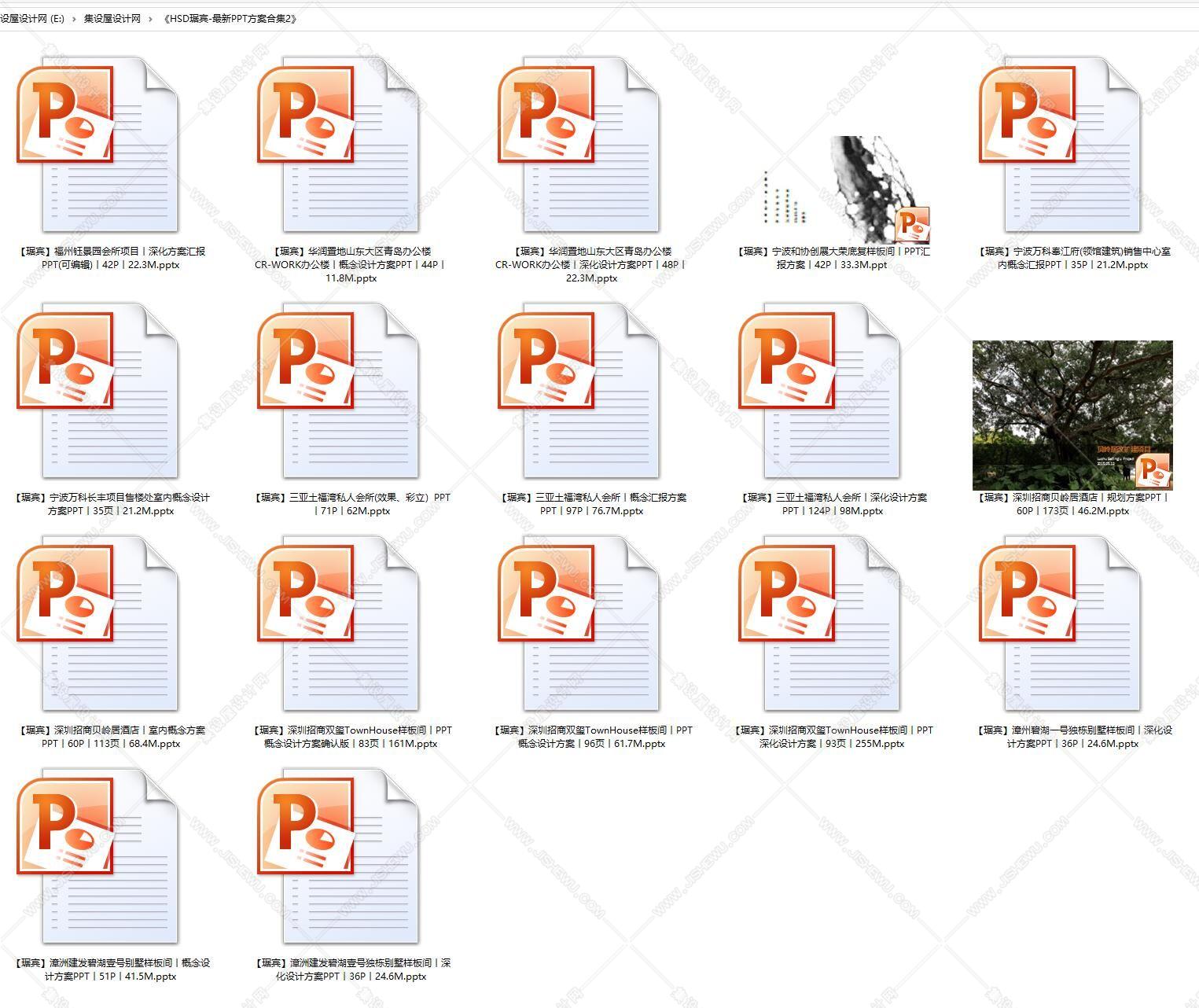Click 《HSD瑞宾-最新PPT方案合集2》 breadcrumb segment
The height and width of the screenshot is (1008, 1199).
click(x=230, y=19)
